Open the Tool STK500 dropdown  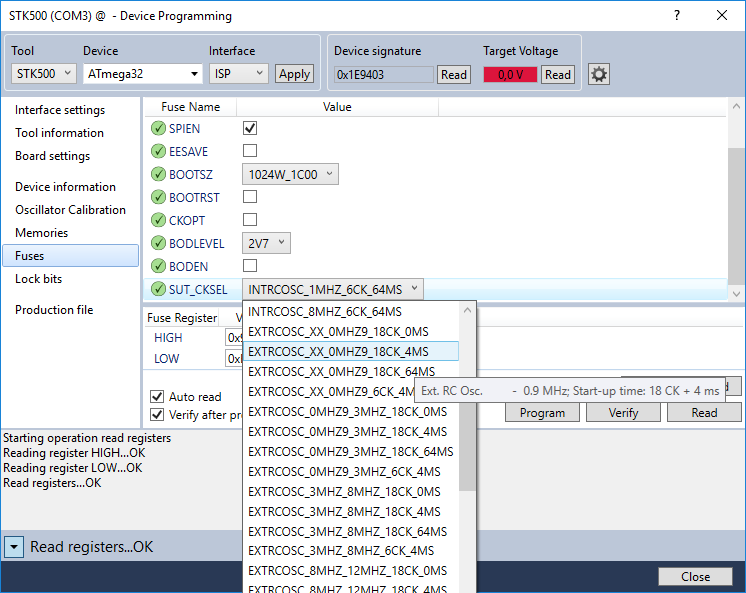click(x=44, y=73)
